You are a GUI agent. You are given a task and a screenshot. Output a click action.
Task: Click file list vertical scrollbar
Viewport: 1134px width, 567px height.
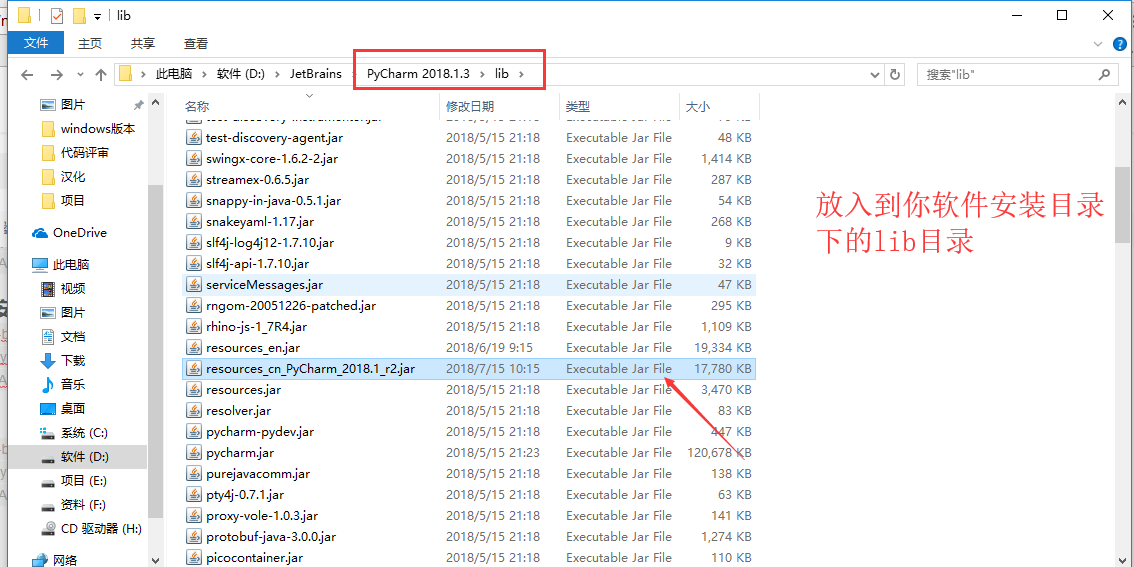tap(1123, 205)
